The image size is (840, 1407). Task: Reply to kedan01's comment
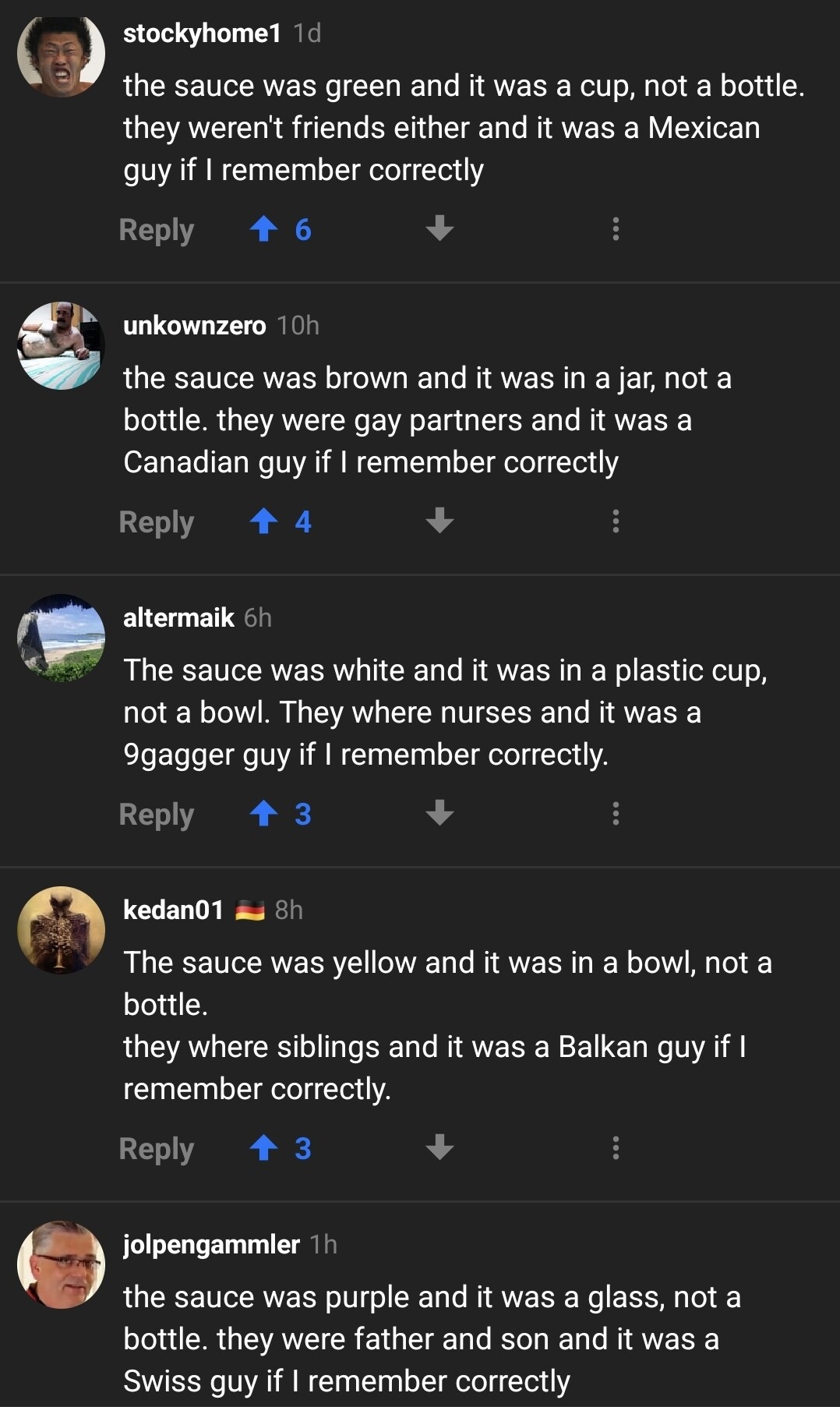pyautogui.click(x=157, y=1148)
